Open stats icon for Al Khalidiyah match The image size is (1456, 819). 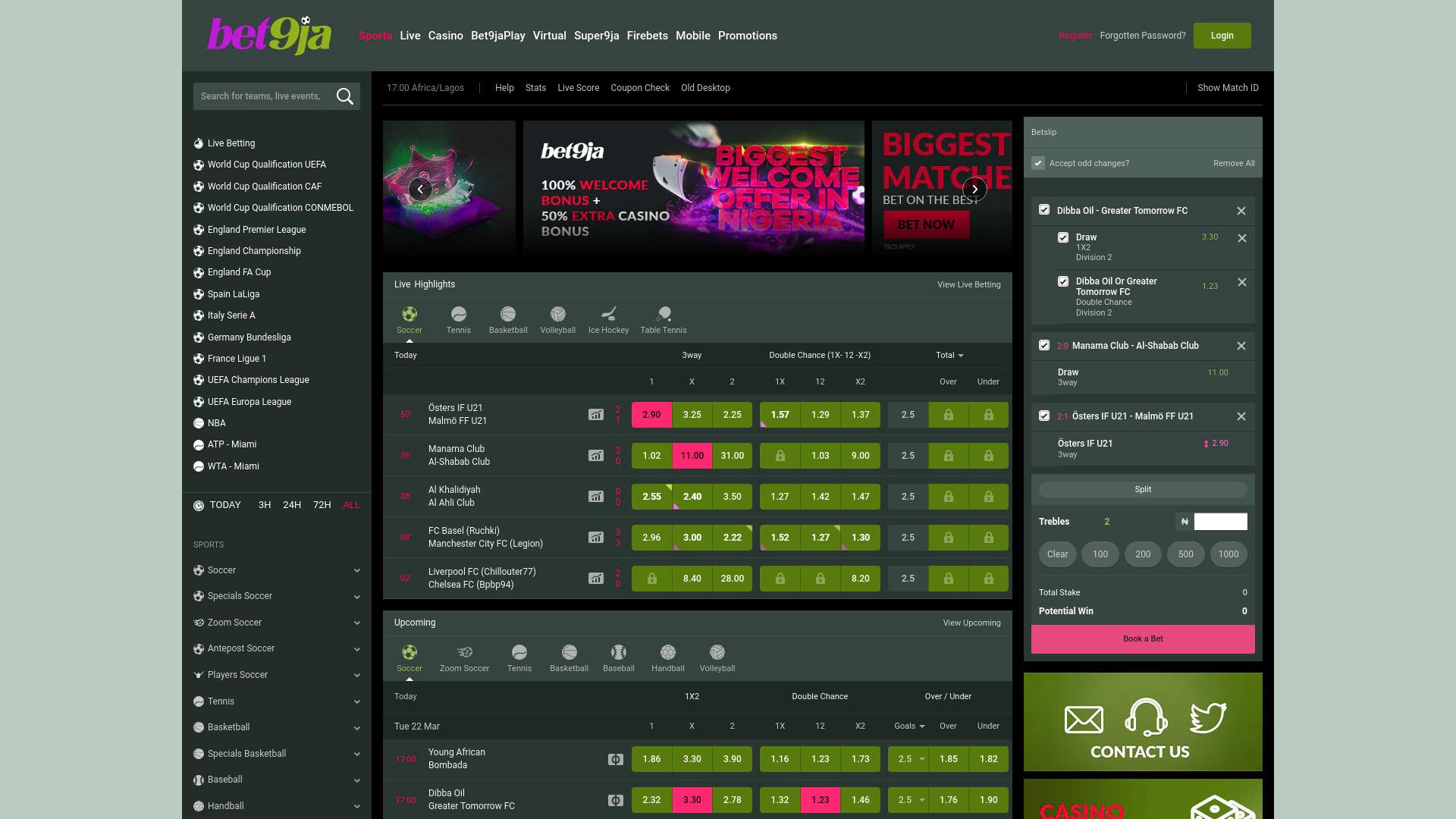tap(596, 497)
